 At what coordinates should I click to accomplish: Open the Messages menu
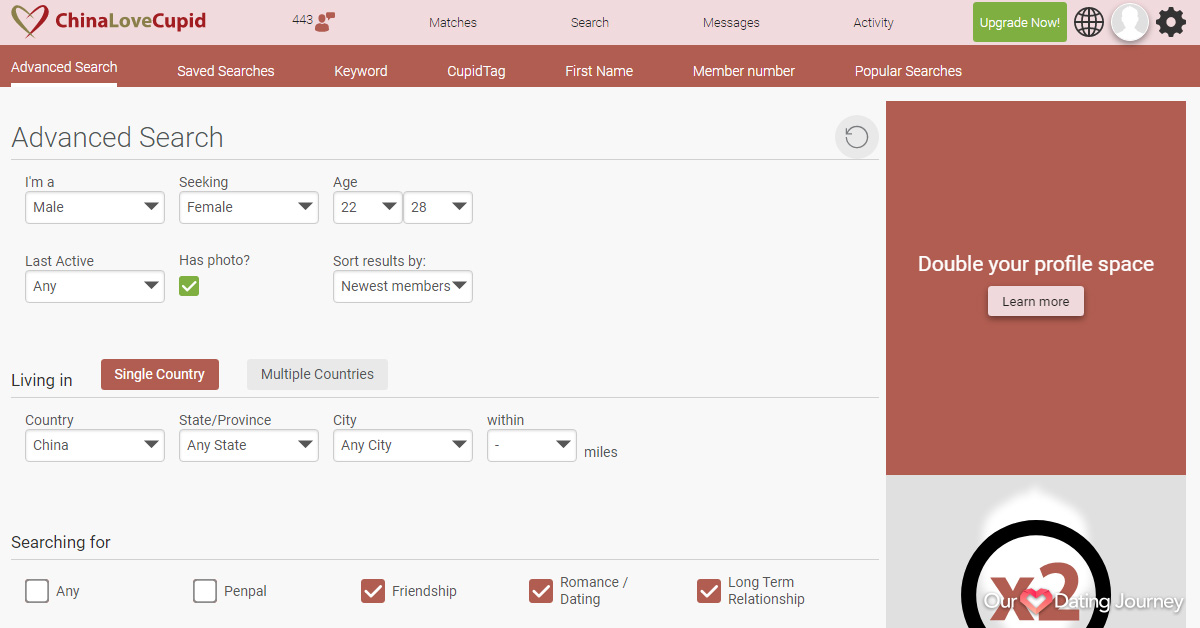[x=731, y=23]
